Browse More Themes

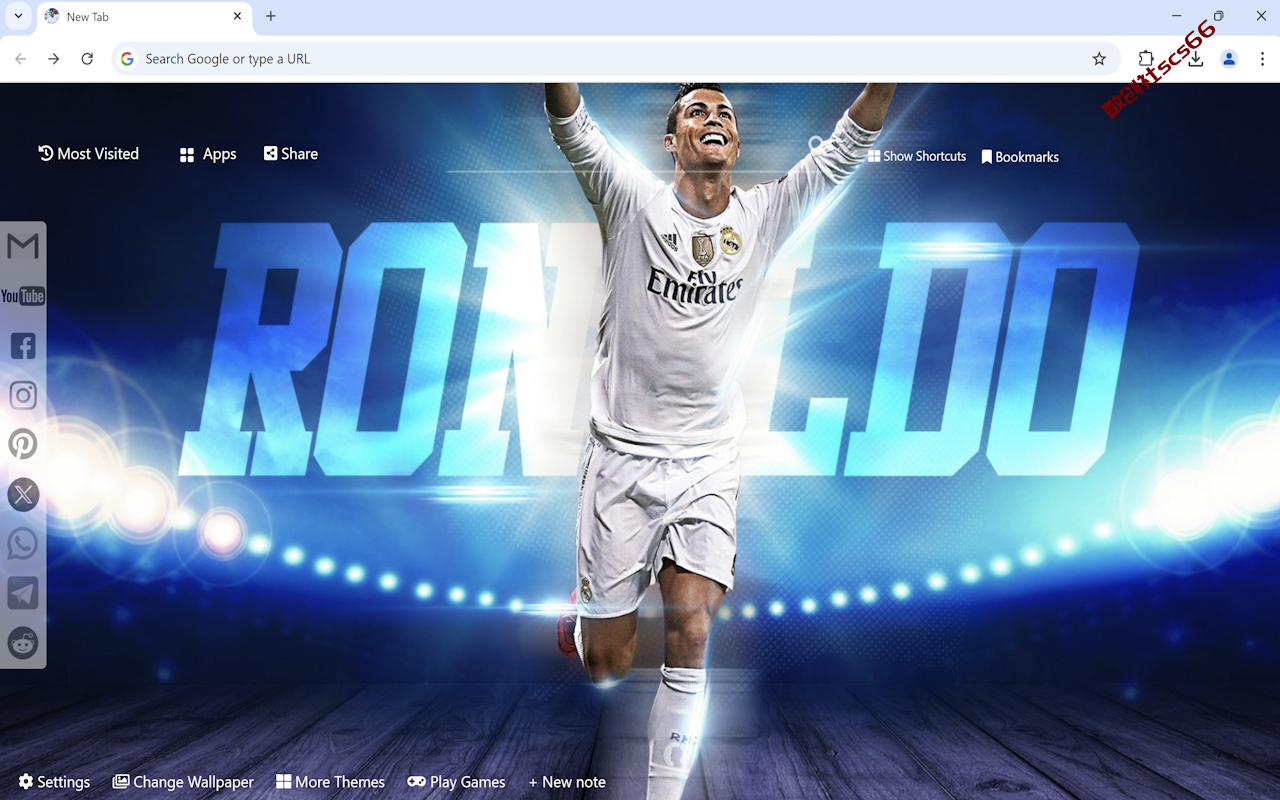pos(330,782)
